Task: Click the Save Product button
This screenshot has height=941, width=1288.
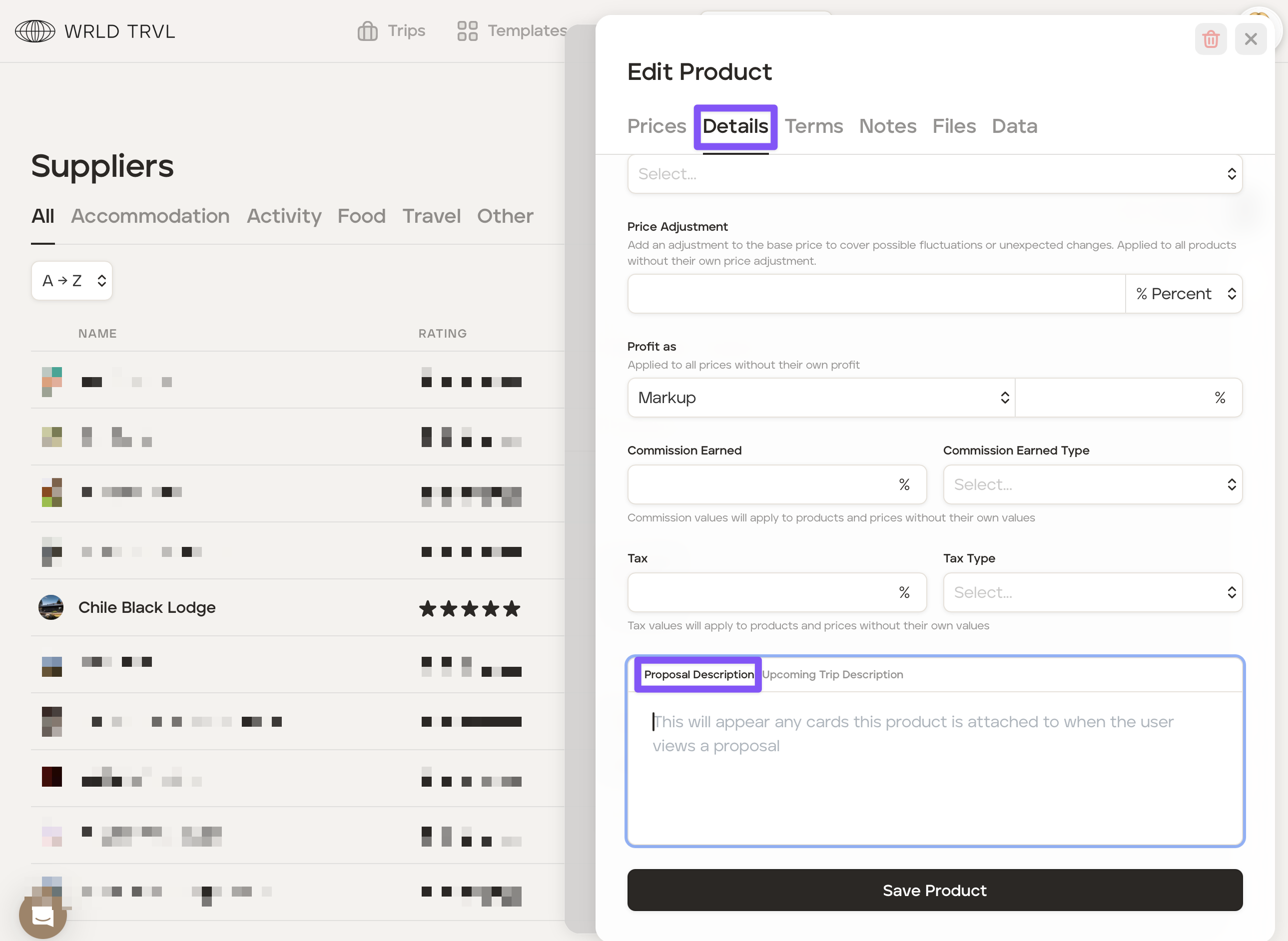Action: pyautogui.click(x=934, y=891)
